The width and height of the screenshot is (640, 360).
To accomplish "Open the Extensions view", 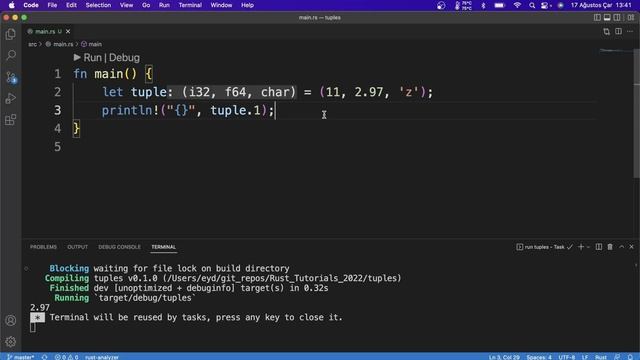I will [x=11, y=120].
